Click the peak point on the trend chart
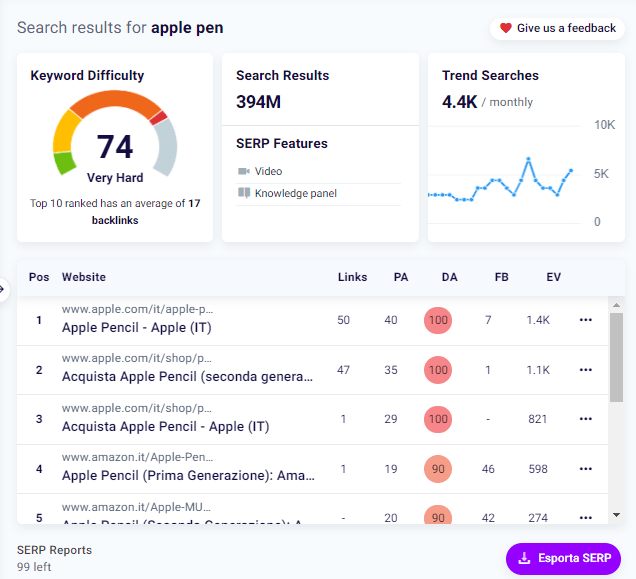Screen dimensions: 636x579 tap(529, 159)
